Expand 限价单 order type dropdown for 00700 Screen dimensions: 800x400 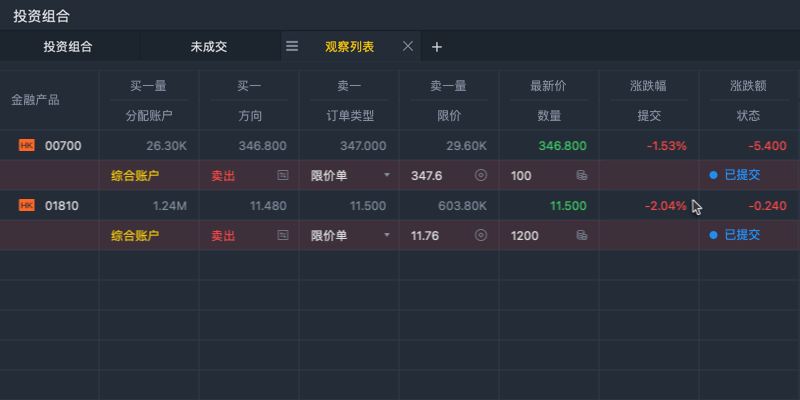(387, 176)
